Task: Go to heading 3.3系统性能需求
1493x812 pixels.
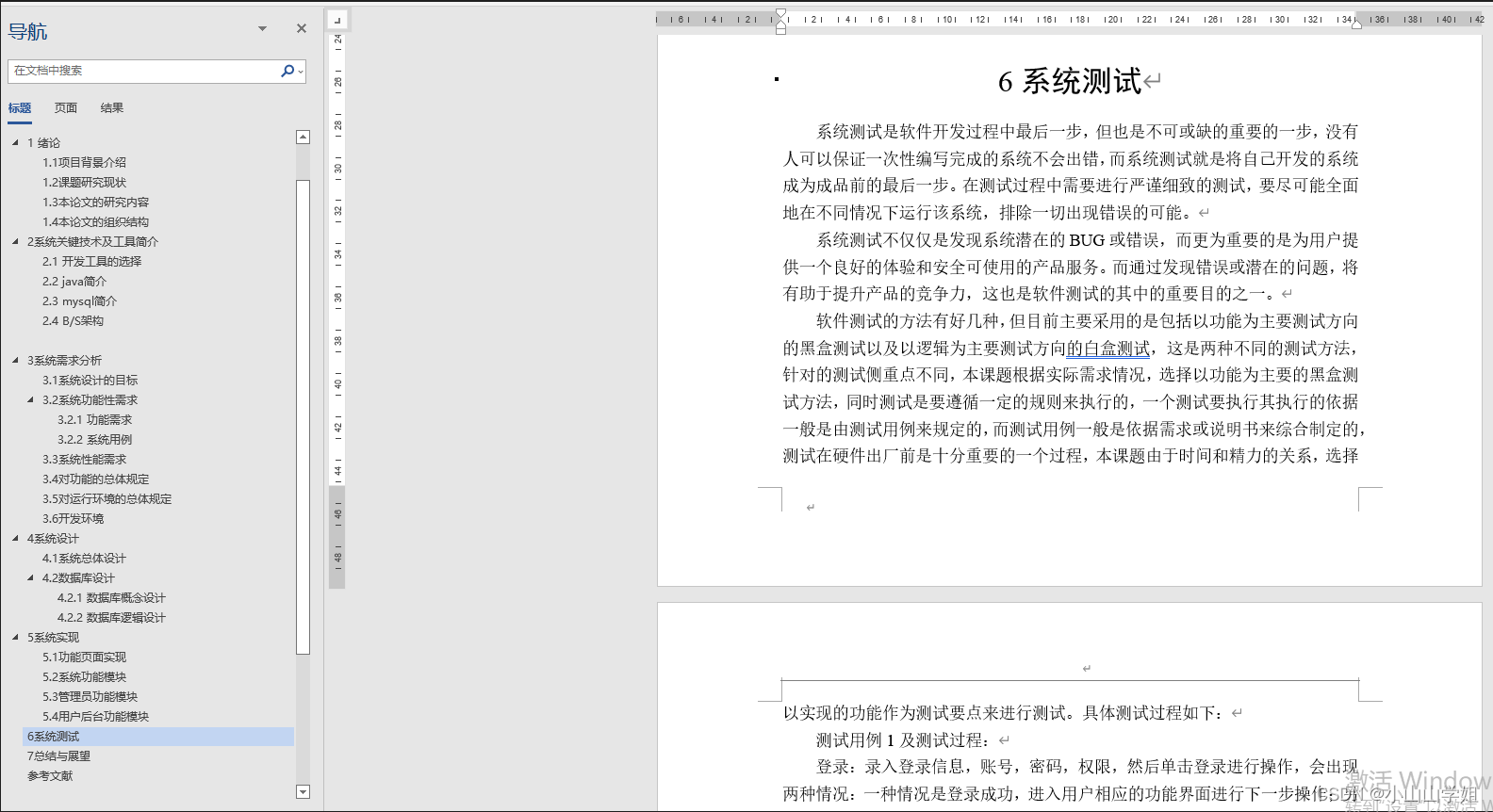Action: 84,460
